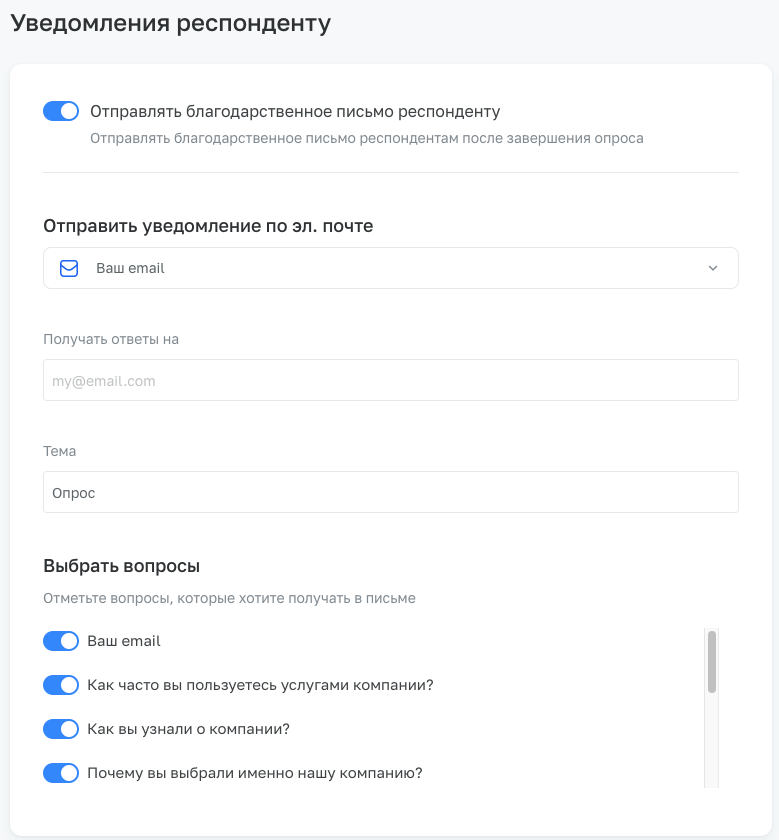Disable sending thank-you letter to respondent
This screenshot has width=779, height=840.
[61, 111]
